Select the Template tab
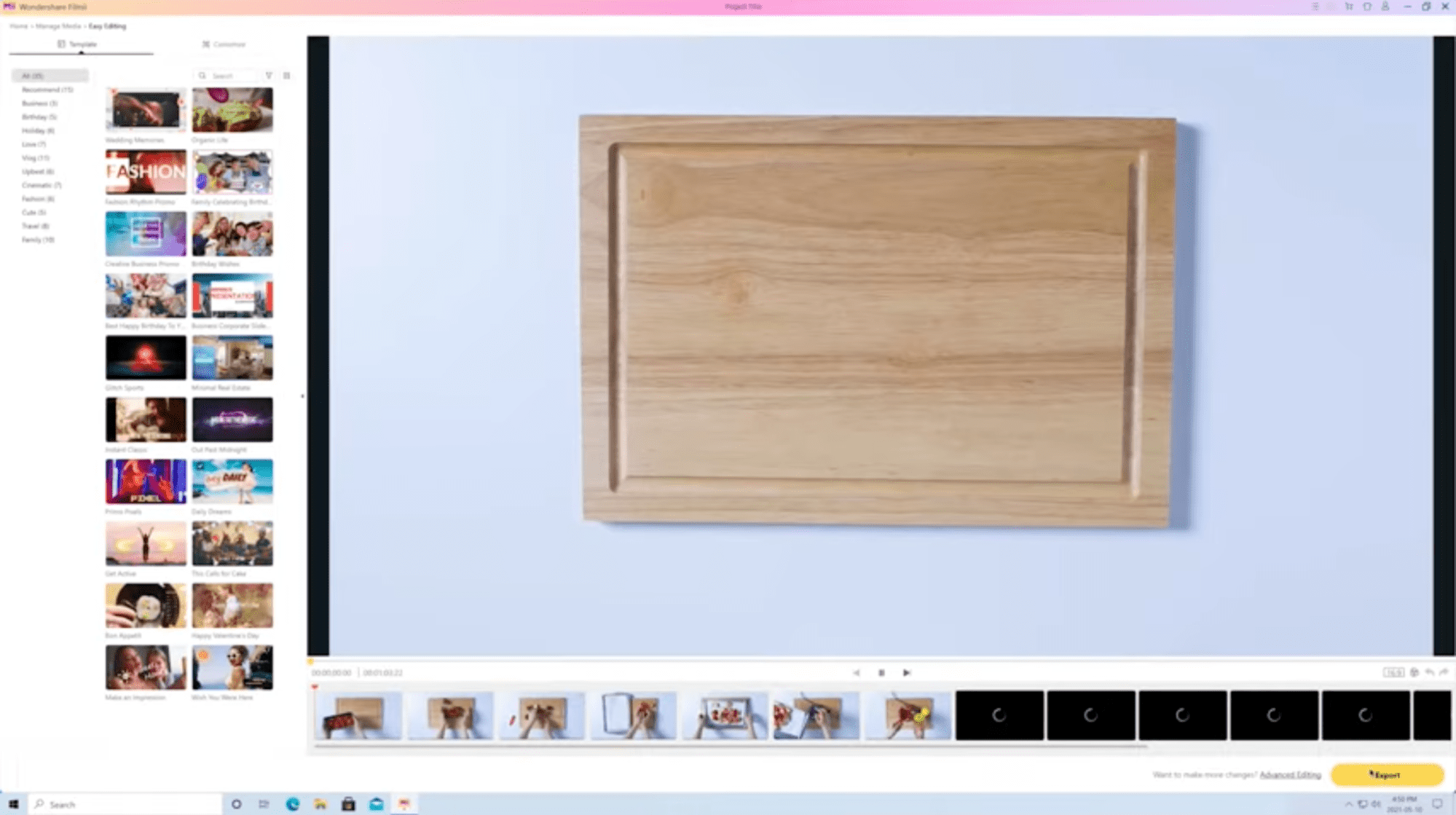The height and width of the screenshot is (815, 1456). pos(77,44)
